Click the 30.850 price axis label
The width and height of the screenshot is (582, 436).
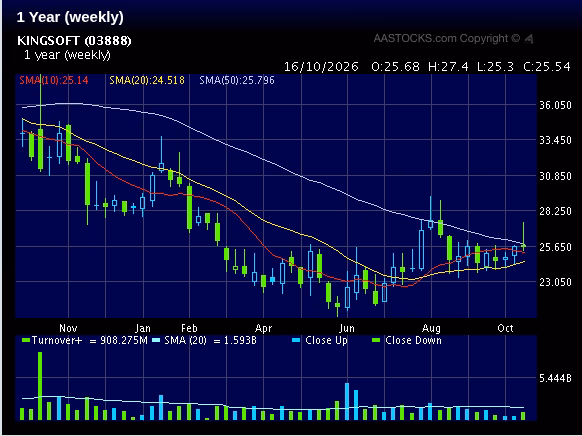555,176
